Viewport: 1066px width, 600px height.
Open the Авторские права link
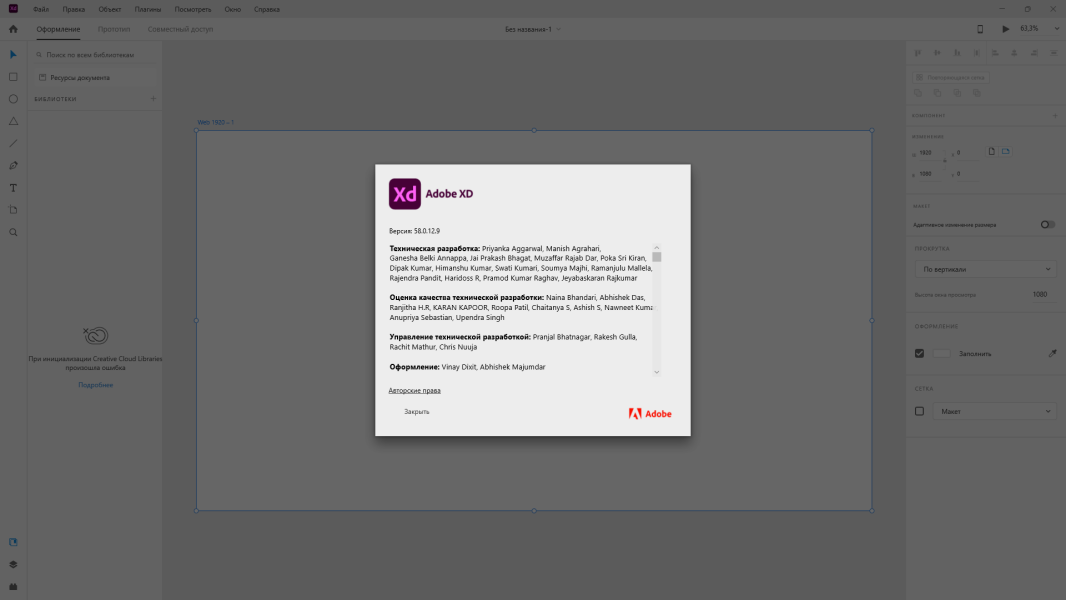click(415, 391)
